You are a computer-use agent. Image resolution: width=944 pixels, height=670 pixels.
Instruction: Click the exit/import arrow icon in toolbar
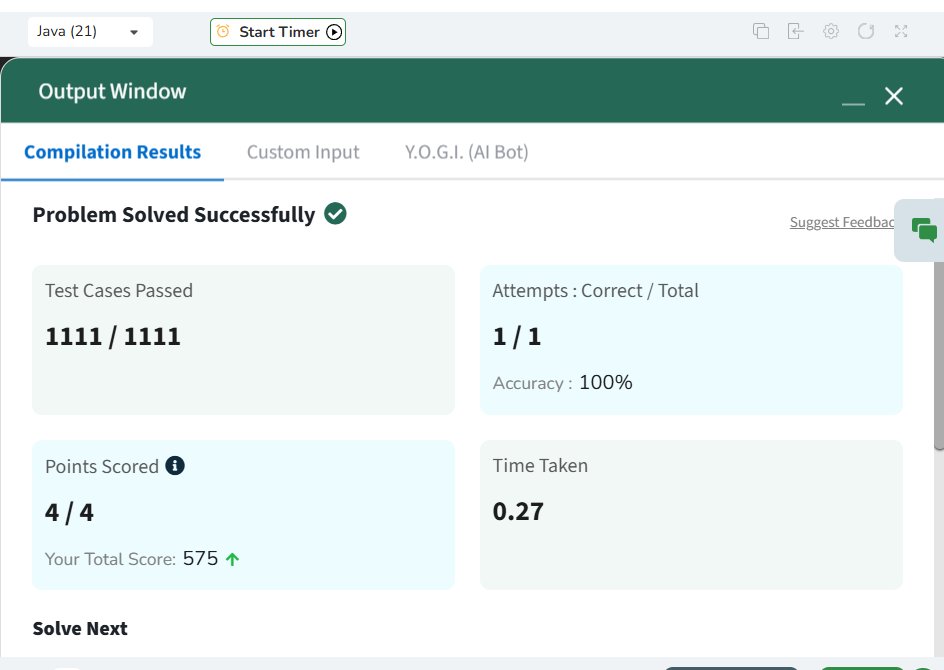pyautogui.click(x=795, y=31)
